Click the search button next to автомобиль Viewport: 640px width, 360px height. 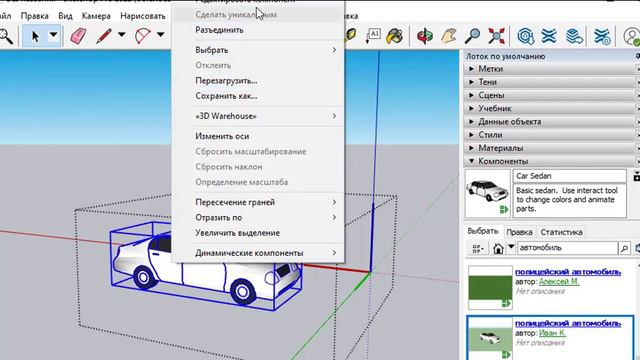624,248
